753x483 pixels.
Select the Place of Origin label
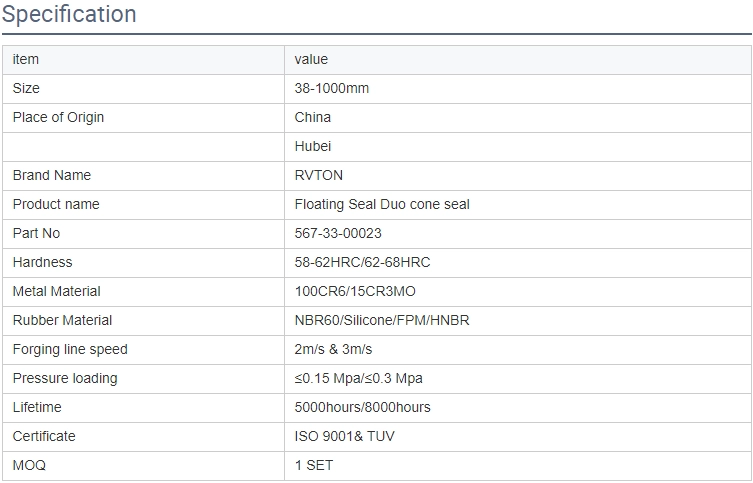point(58,118)
